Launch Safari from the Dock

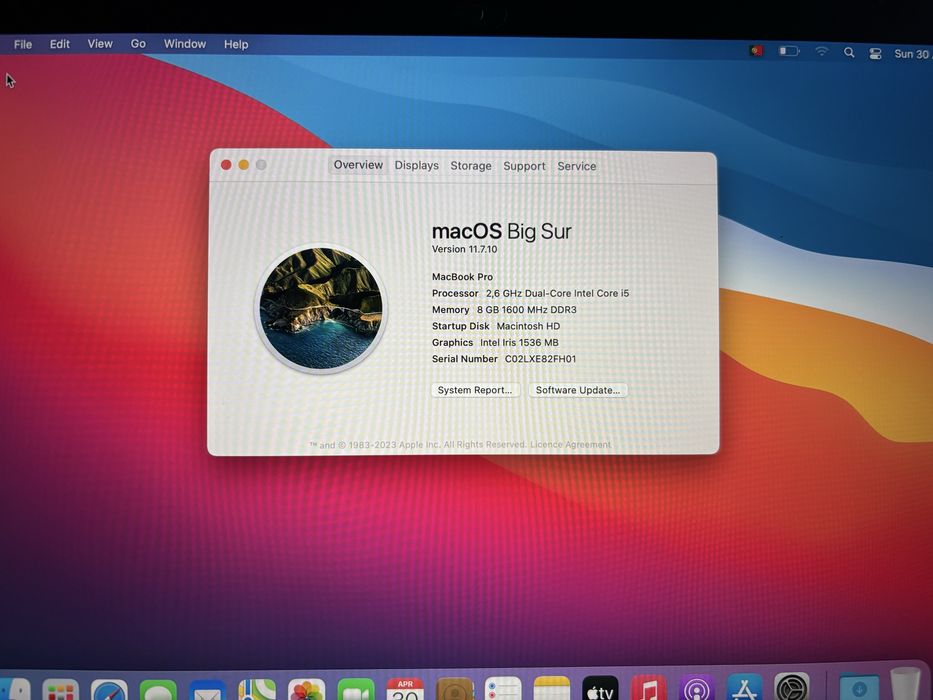tap(109, 690)
